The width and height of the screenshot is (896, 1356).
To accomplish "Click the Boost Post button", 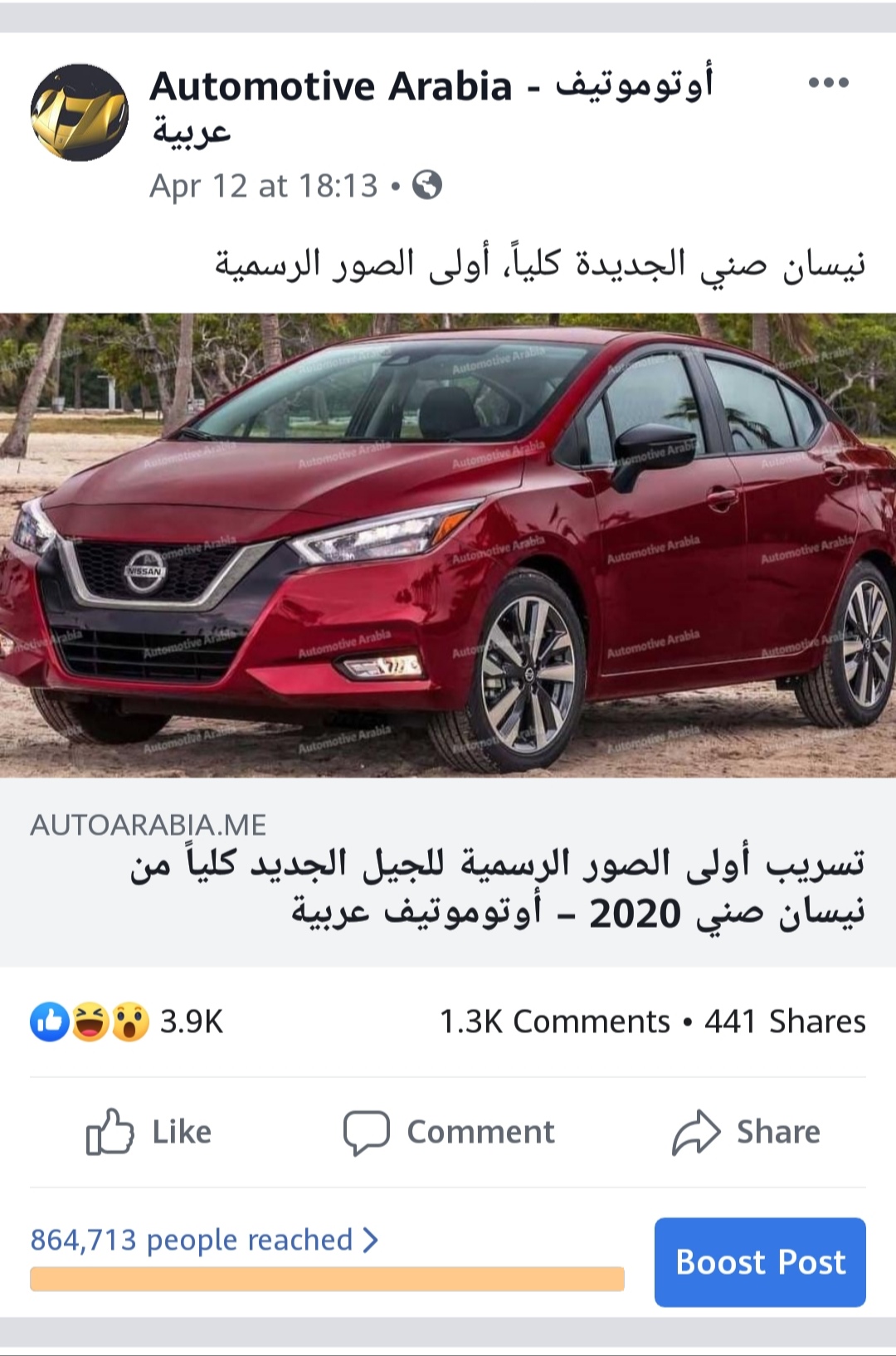I will click(x=760, y=1262).
